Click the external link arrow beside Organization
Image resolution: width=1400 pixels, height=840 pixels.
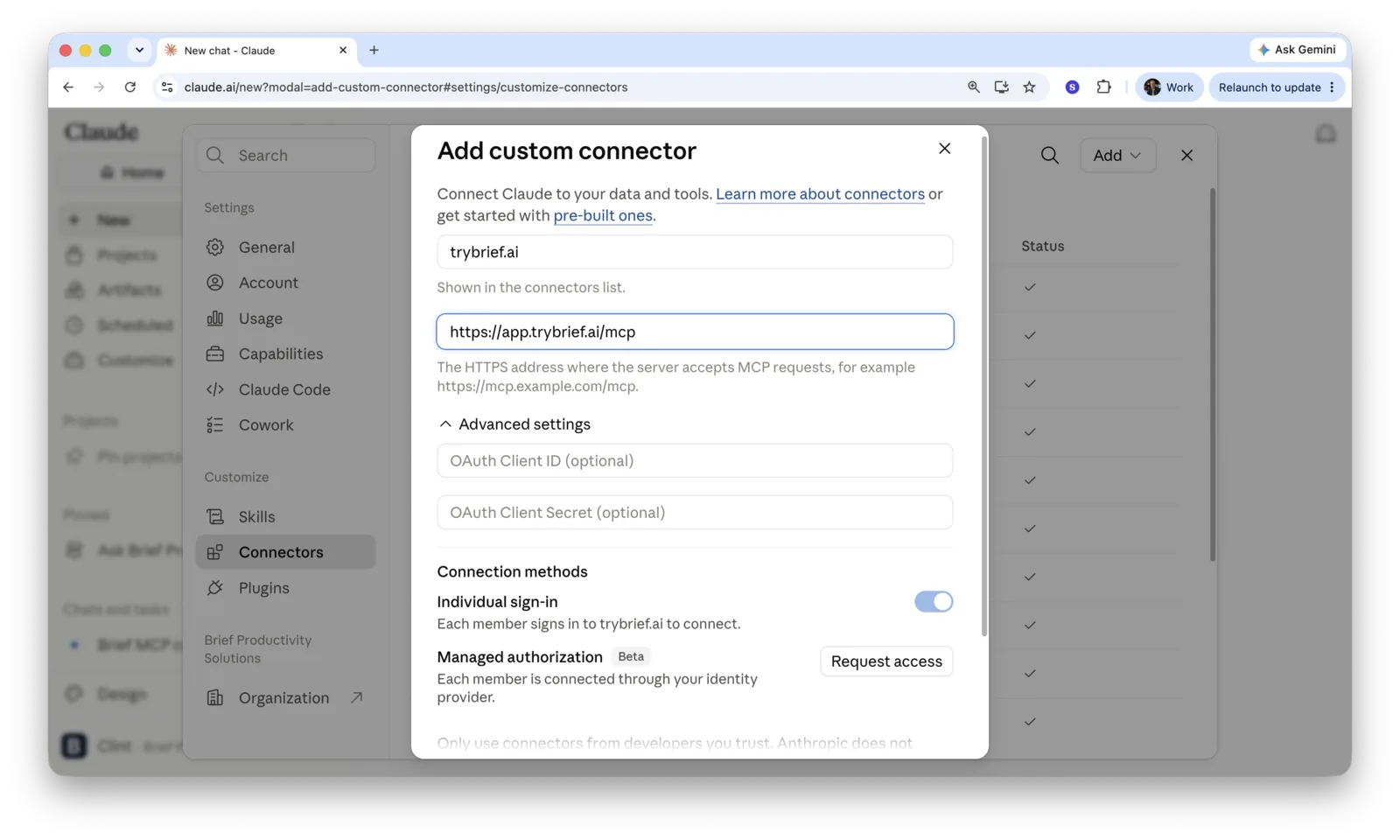(356, 697)
